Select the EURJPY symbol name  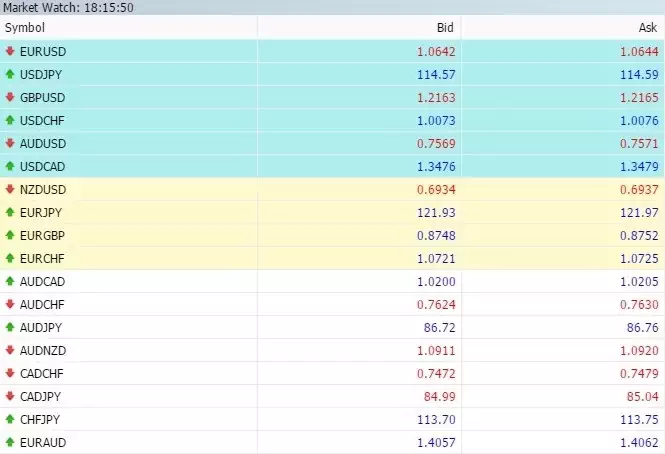(41, 213)
